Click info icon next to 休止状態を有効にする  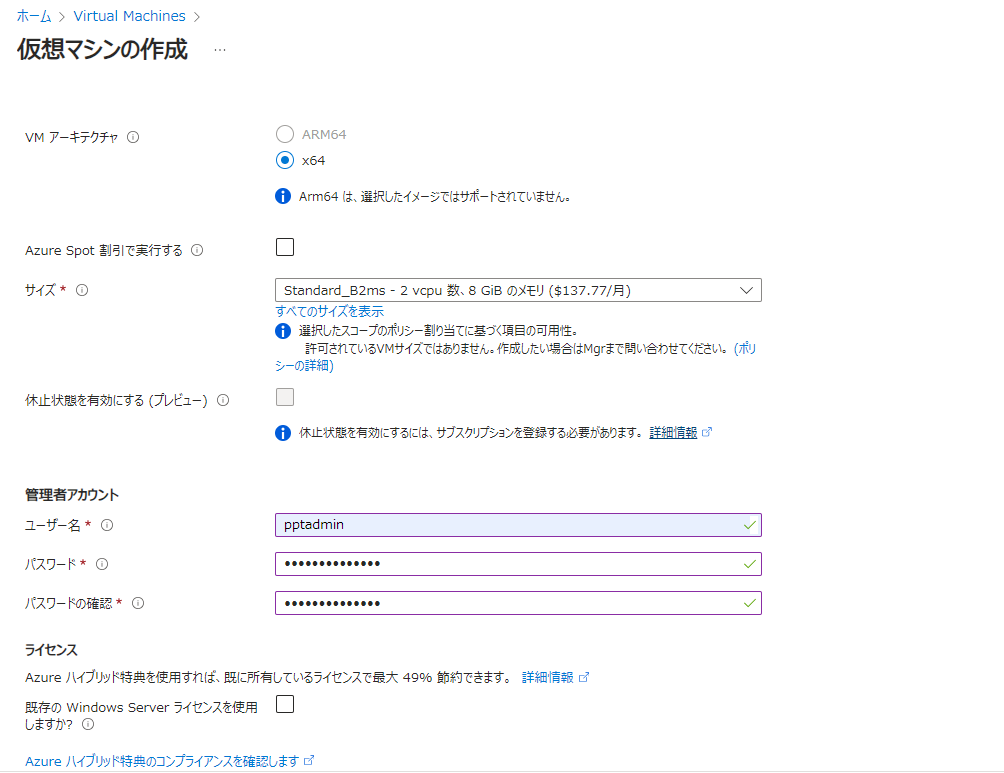(x=223, y=400)
